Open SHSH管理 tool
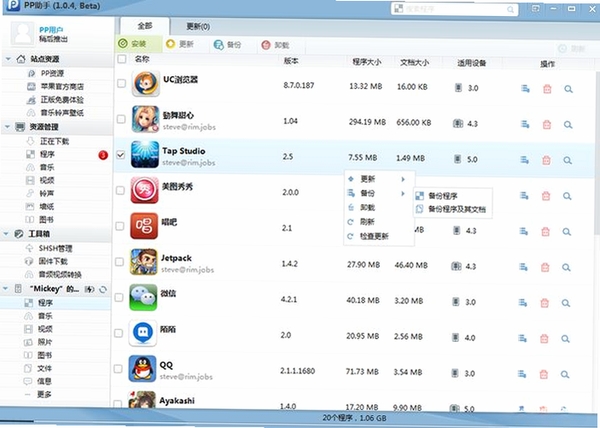 pos(55,249)
